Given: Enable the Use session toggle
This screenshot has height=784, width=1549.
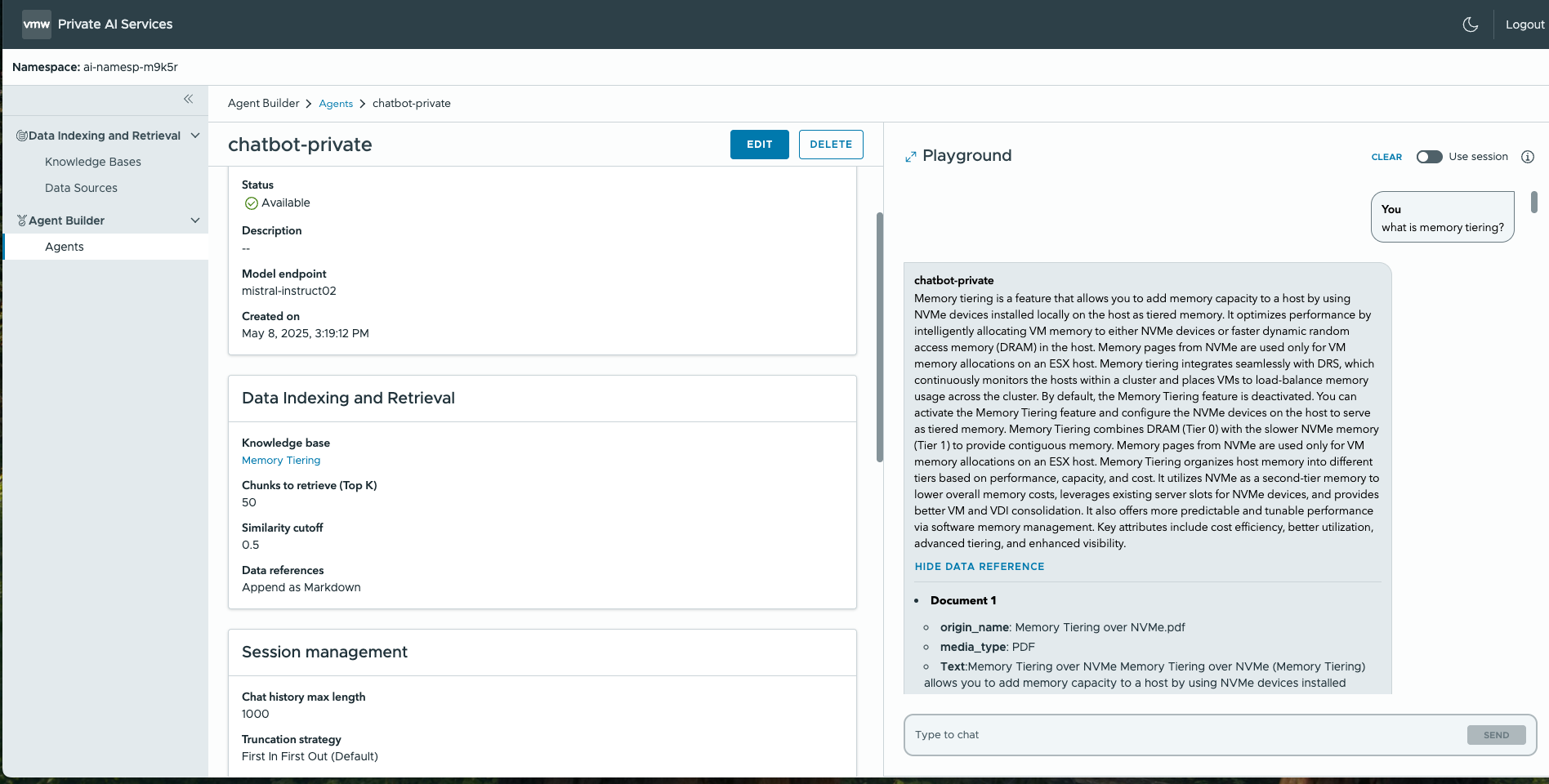Looking at the screenshot, I should 1429,157.
